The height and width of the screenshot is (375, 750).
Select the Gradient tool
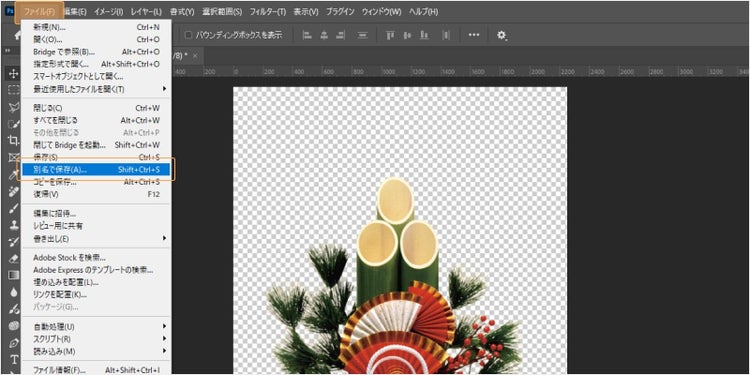click(x=13, y=275)
